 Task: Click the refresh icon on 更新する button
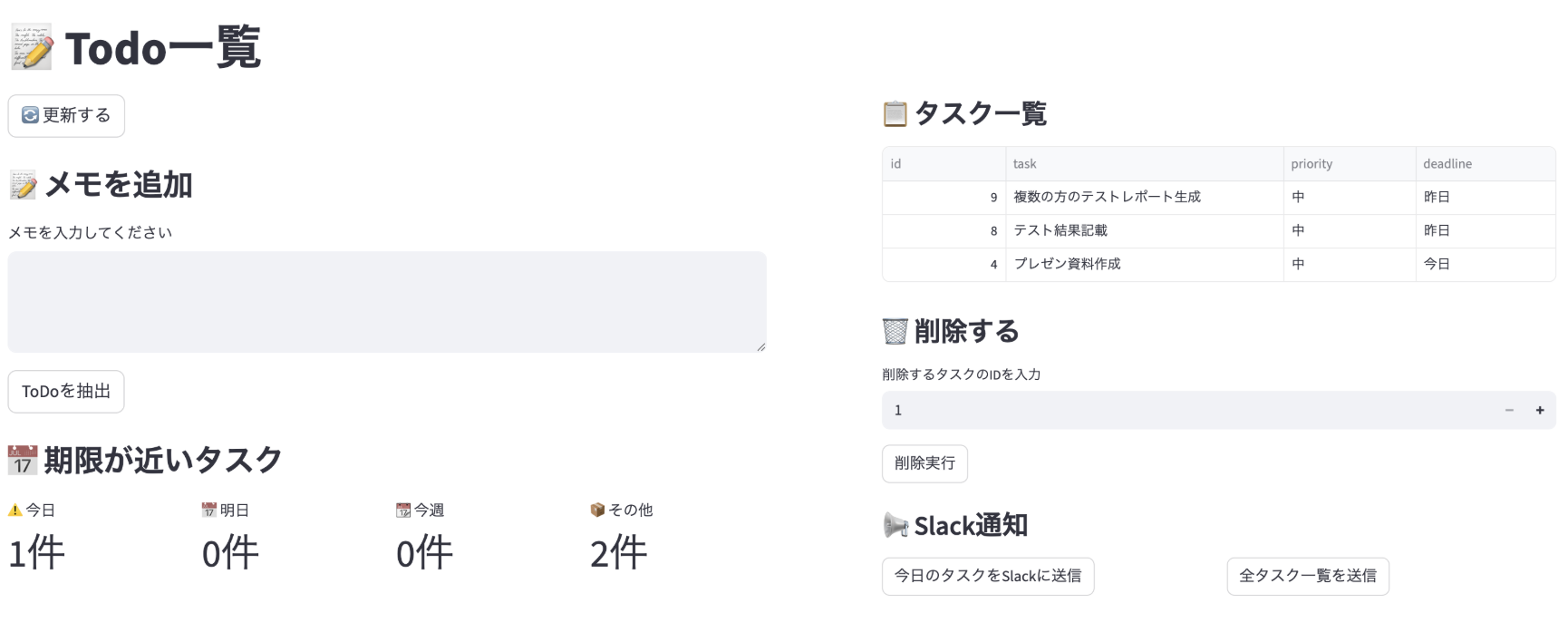[30, 115]
